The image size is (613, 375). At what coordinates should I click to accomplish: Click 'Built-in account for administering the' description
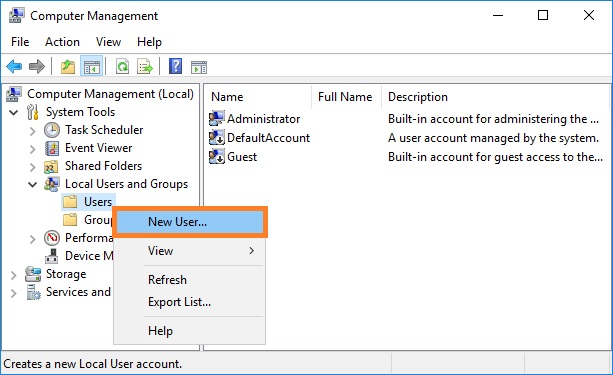(x=493, y=119)
